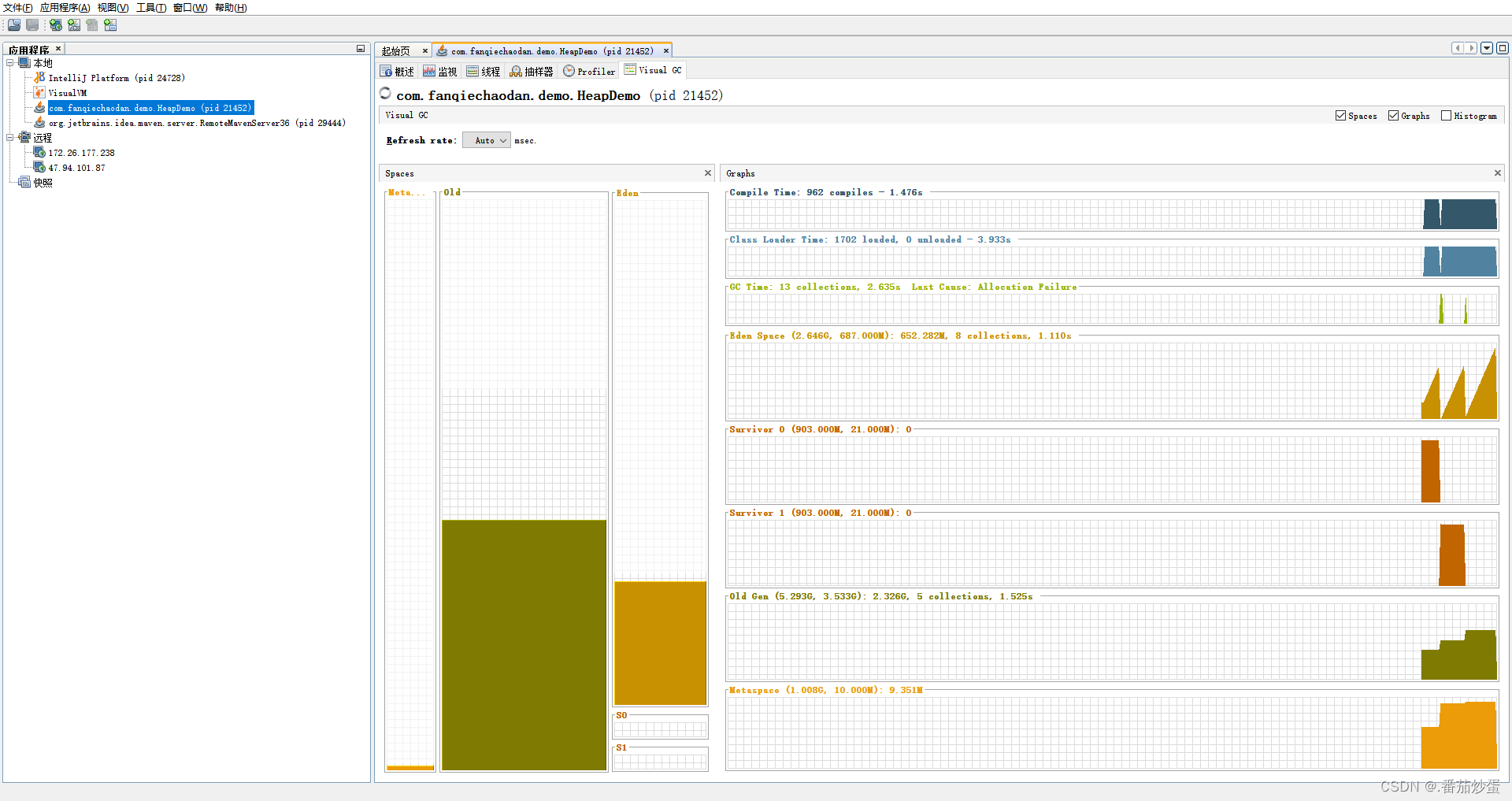Screen dimensions: 1512x801
Task: Click the Add JMX Connection toolbar icon
Action: pos(74,25)
